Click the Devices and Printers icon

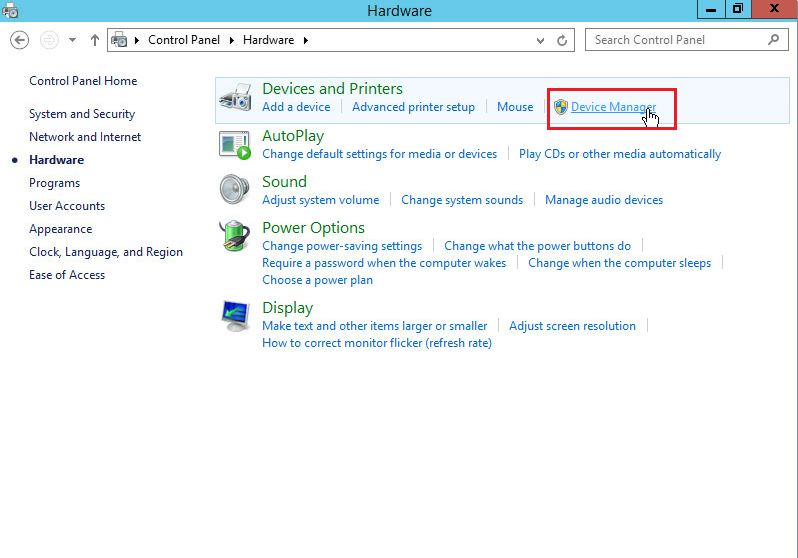pyautogui.click(x=235, y=97)
